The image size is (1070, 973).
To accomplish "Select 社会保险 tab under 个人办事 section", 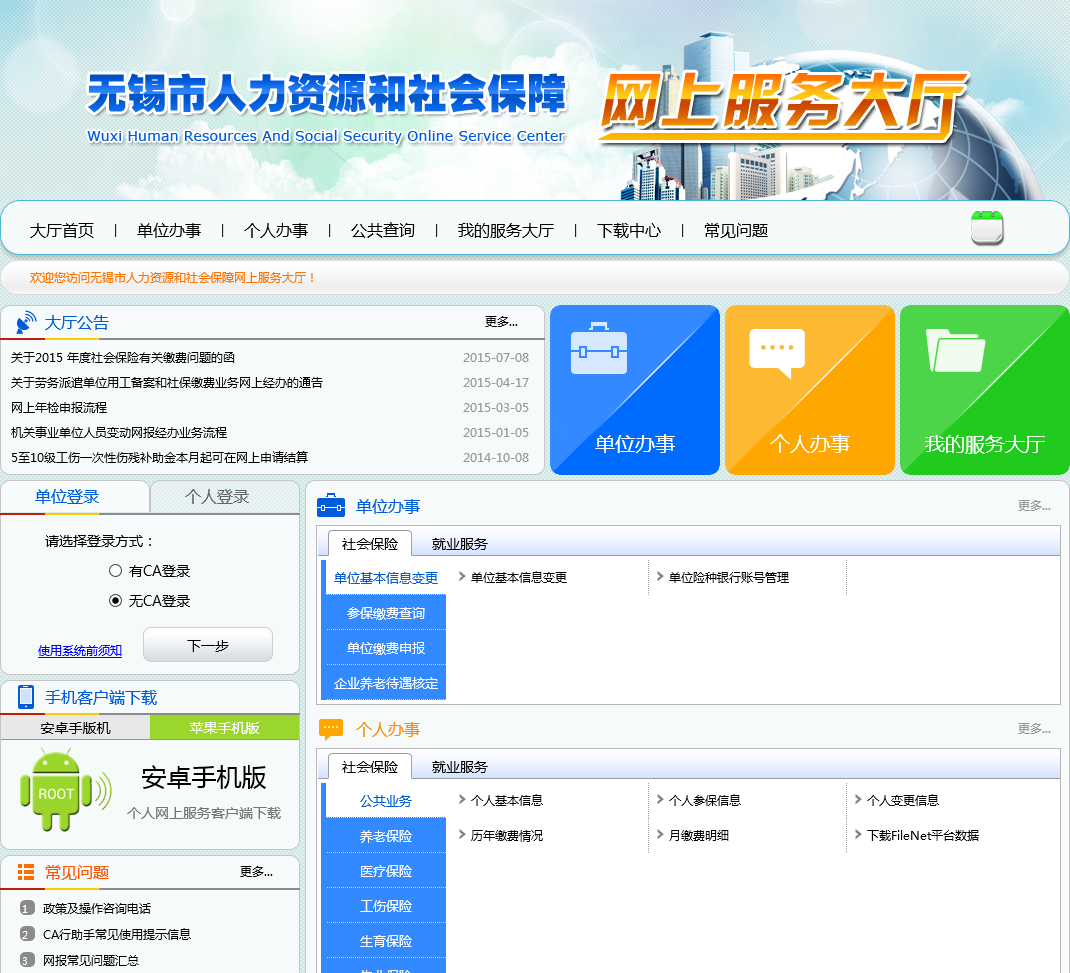I will (370, 767).
